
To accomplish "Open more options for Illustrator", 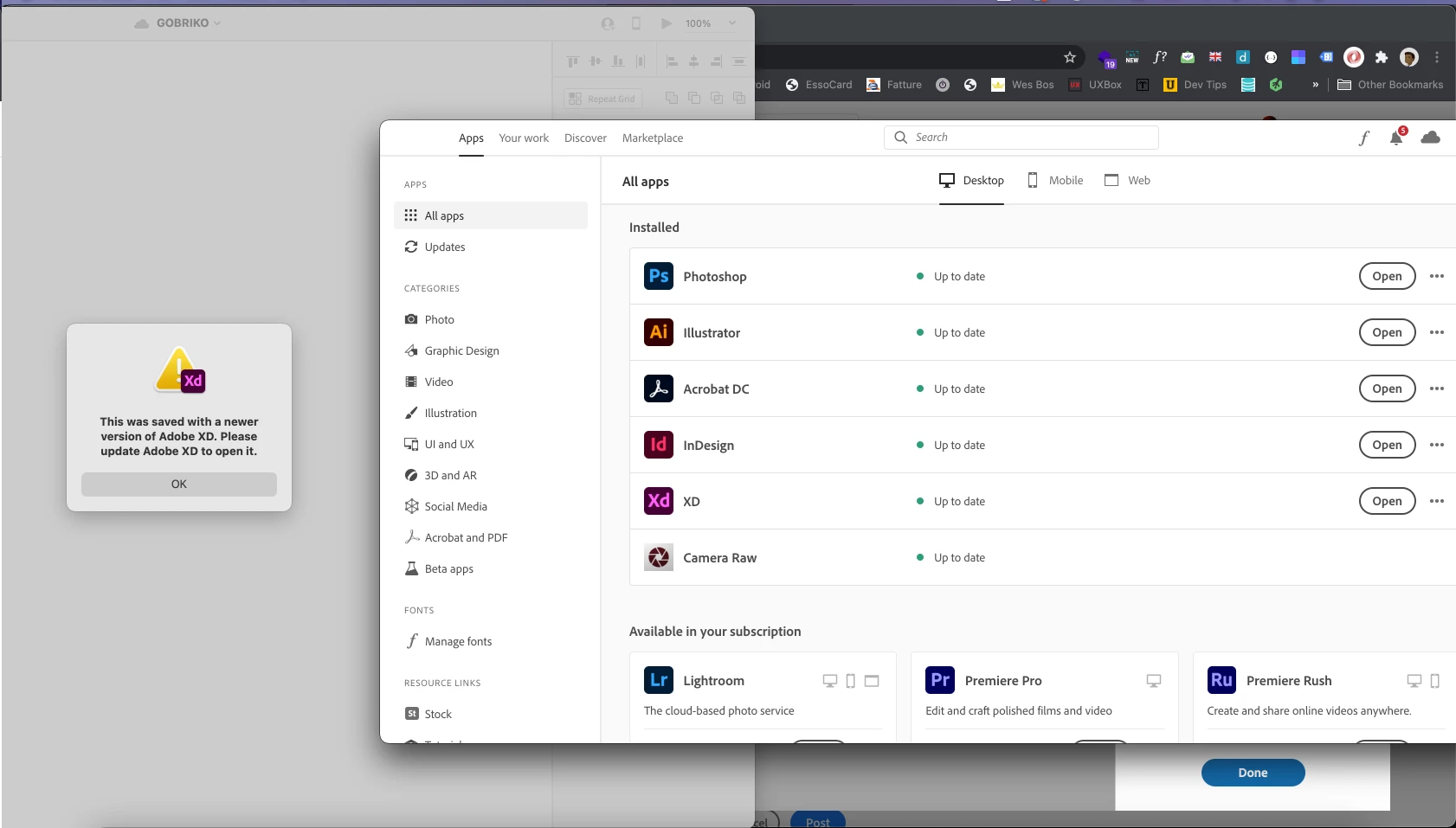I will coord(1437,332).
